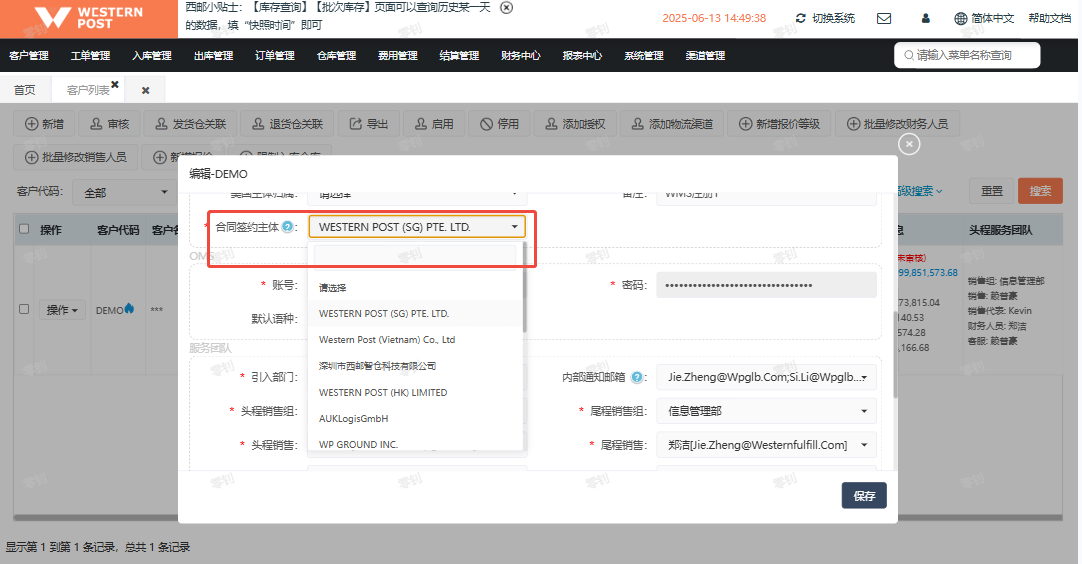
Task: Open the 操作 dropdown in DEMO row
Action: coord(62,309)
